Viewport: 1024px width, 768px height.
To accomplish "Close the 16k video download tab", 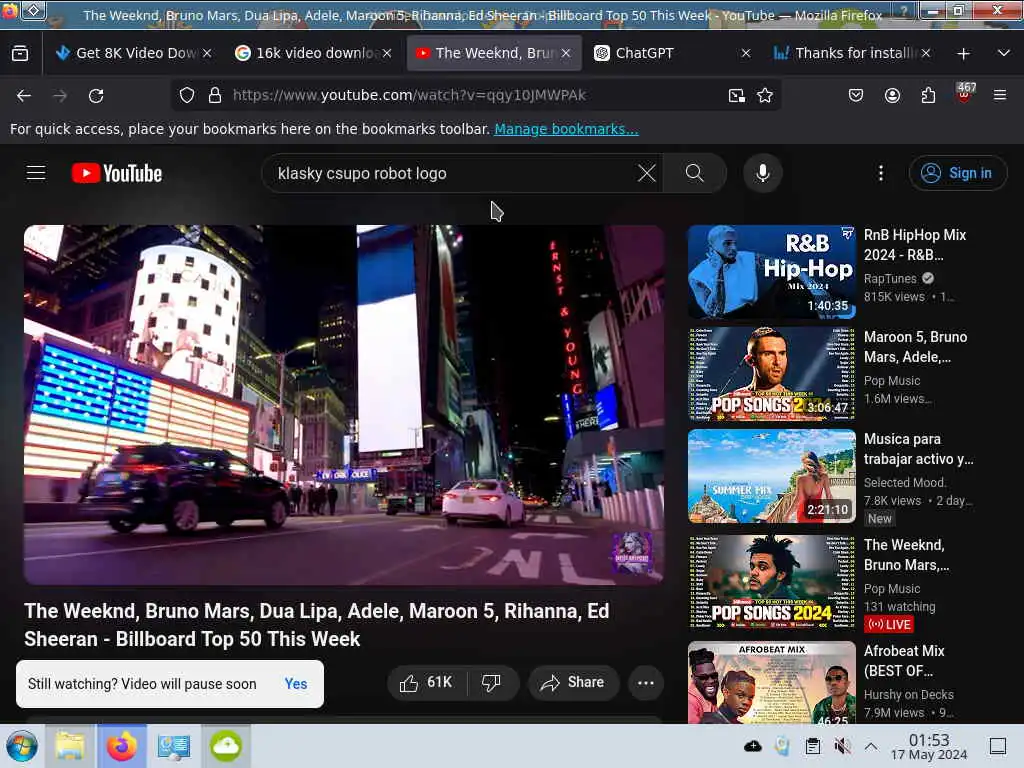I will (387, 53).
